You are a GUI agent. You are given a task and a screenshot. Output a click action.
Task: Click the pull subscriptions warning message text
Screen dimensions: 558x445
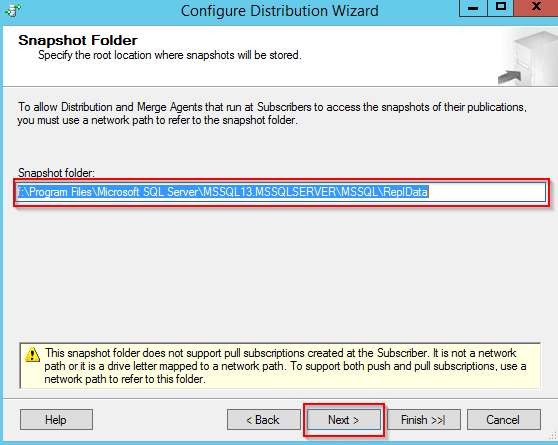pyautogui.click(x=285, y=366)
